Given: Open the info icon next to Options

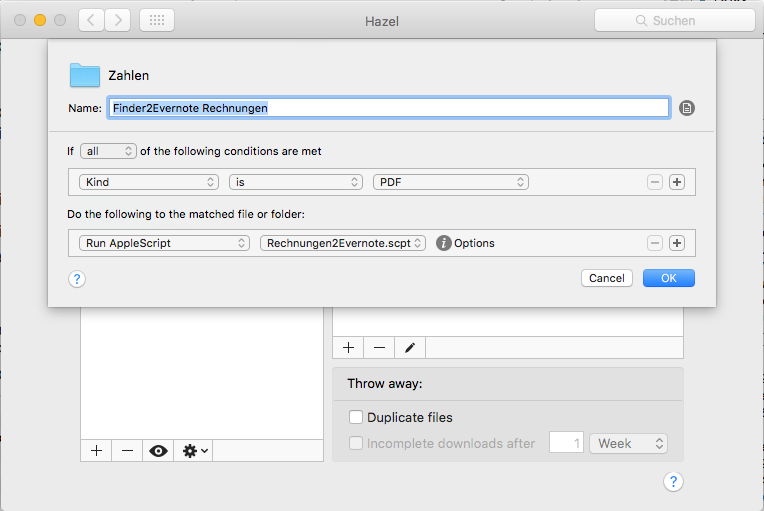Looking at the screenshot, I should pyautogui.click(x=444, y=243).
